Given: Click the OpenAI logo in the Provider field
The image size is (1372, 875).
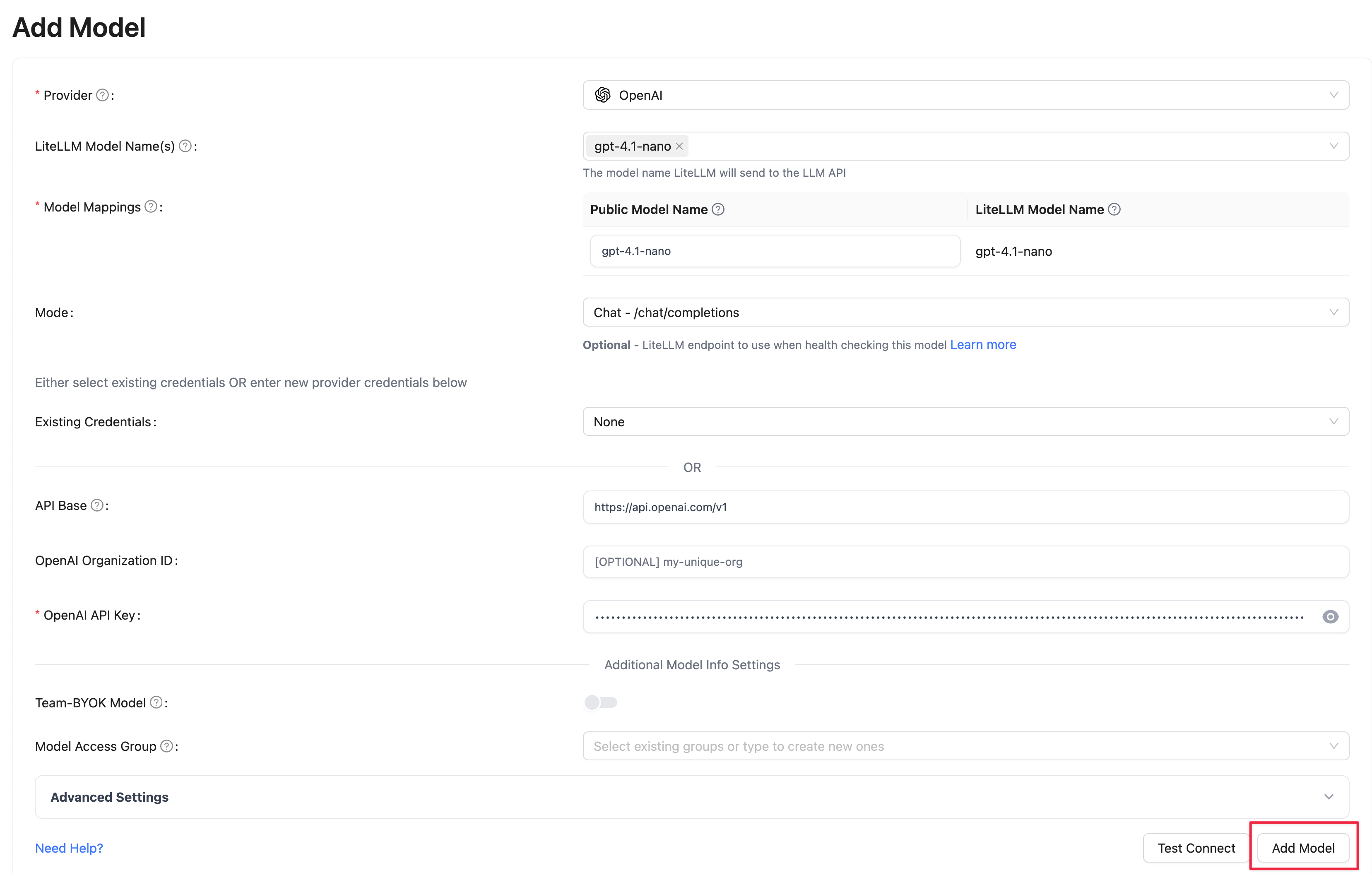Looking at the screenshot, I should (603, 95).
